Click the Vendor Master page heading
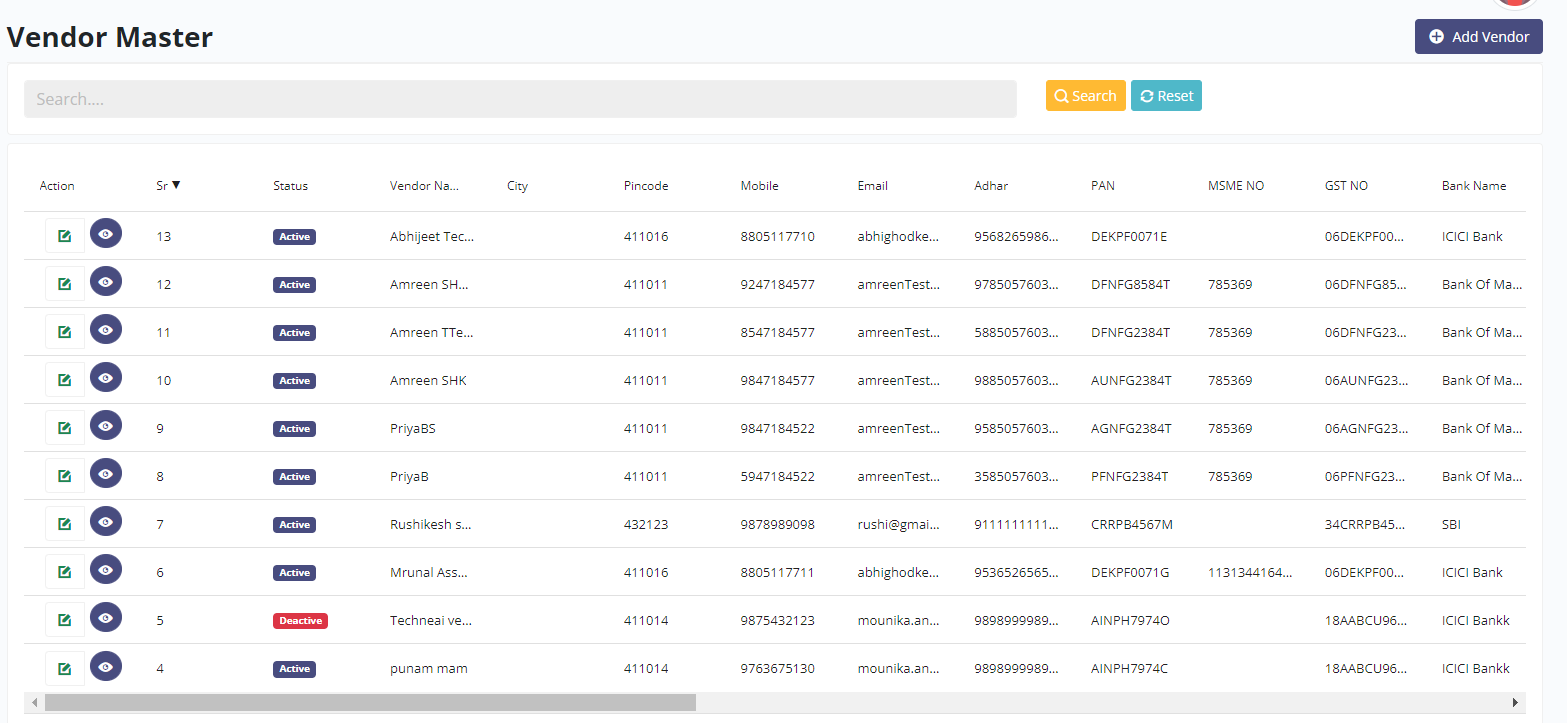1567x723 pixels. pyautogui.click(x=110, y=38)
